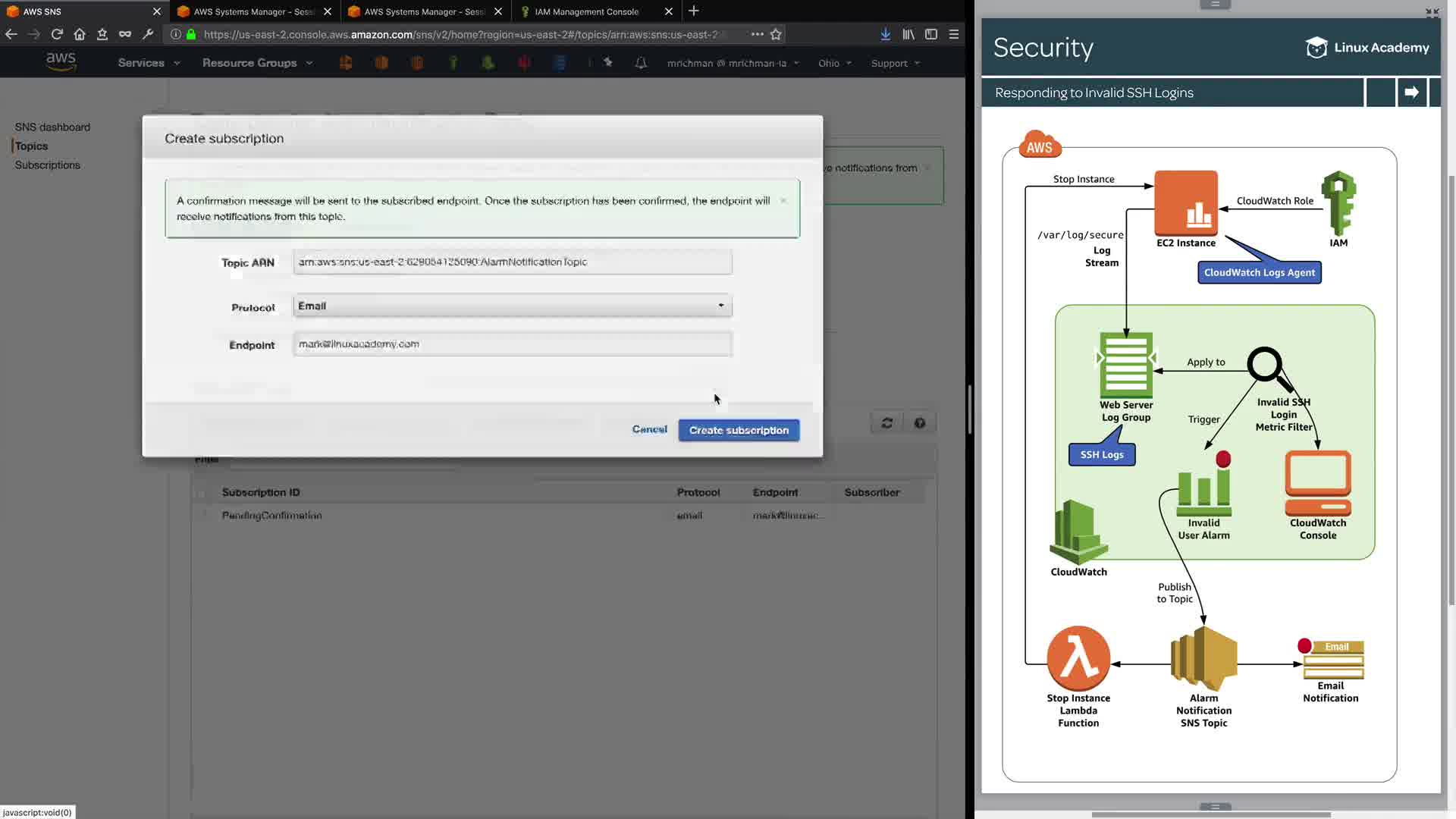1456x819 pixels.
Task: Refresh subscriptions list with the refresh icon
Action: [x=886, y=423]
